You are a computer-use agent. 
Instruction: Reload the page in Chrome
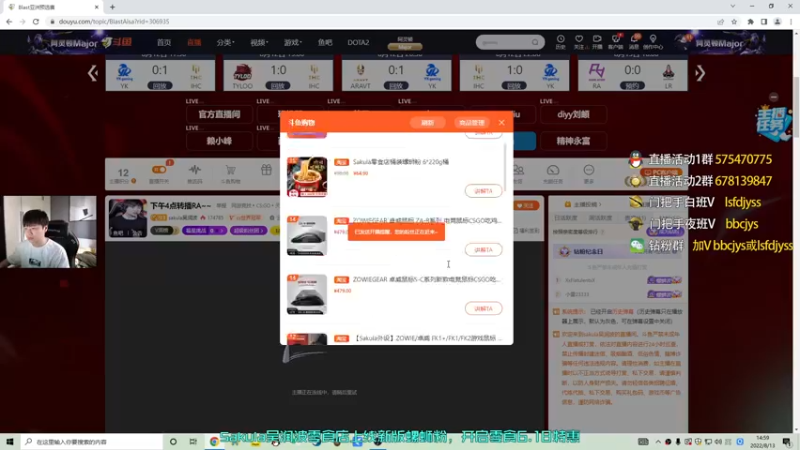pos(36,21)
